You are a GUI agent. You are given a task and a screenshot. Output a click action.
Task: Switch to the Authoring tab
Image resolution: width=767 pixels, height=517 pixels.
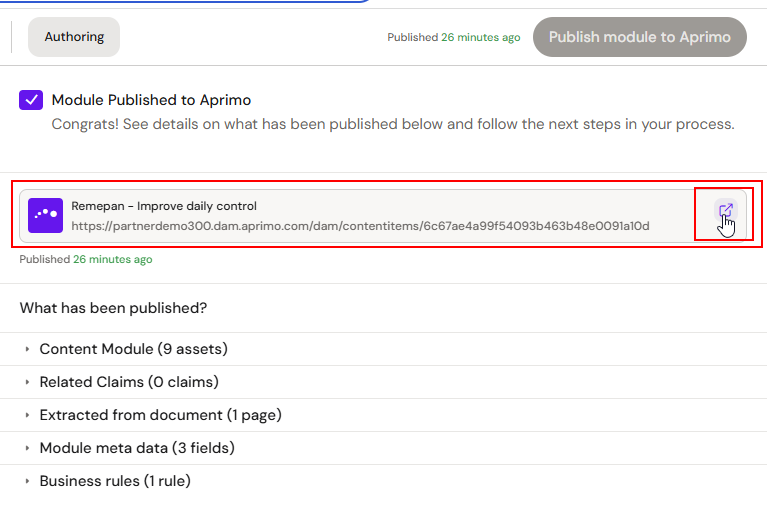point(74,37)
